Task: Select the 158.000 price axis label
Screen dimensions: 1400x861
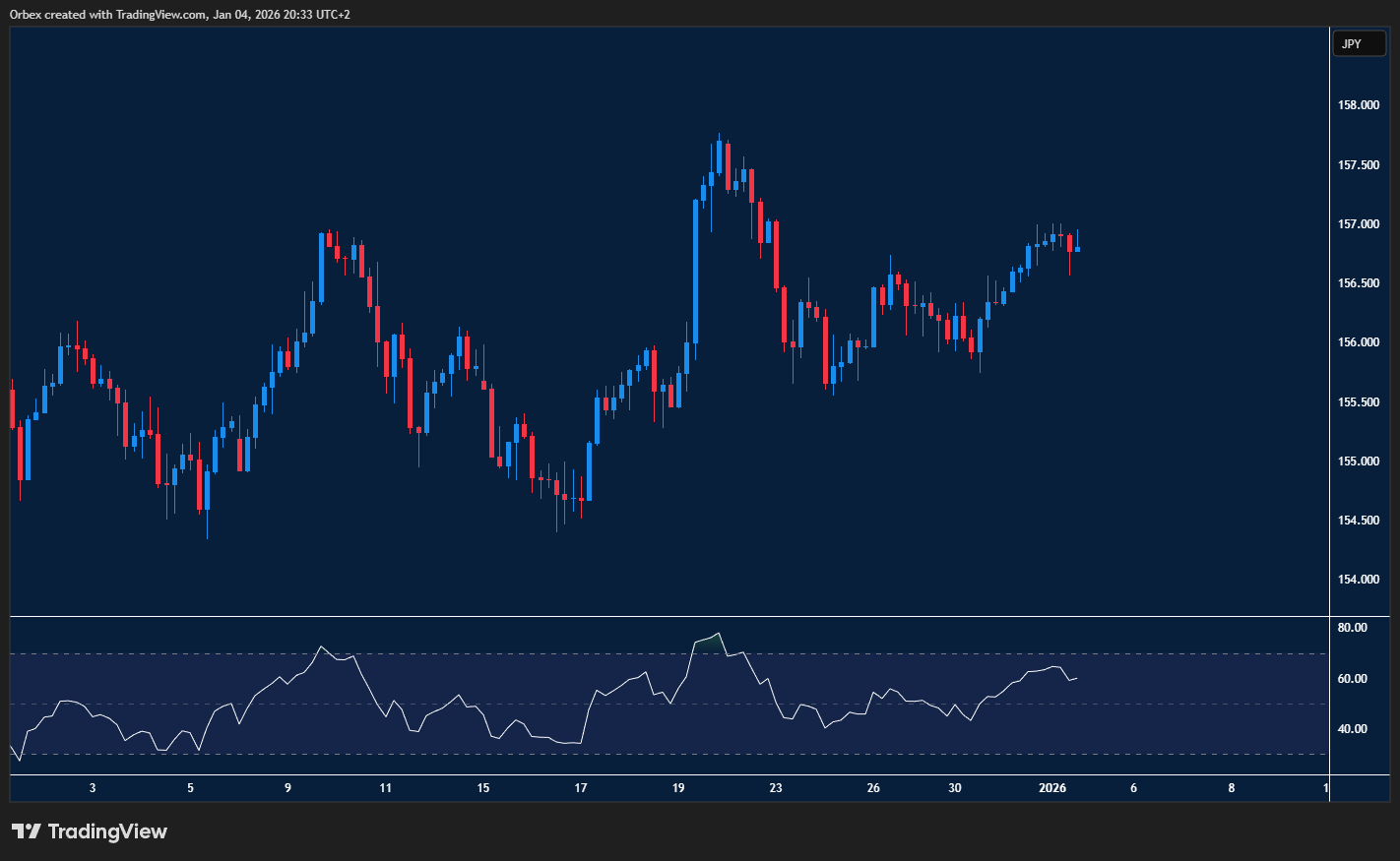Action: click(1358, 105)
